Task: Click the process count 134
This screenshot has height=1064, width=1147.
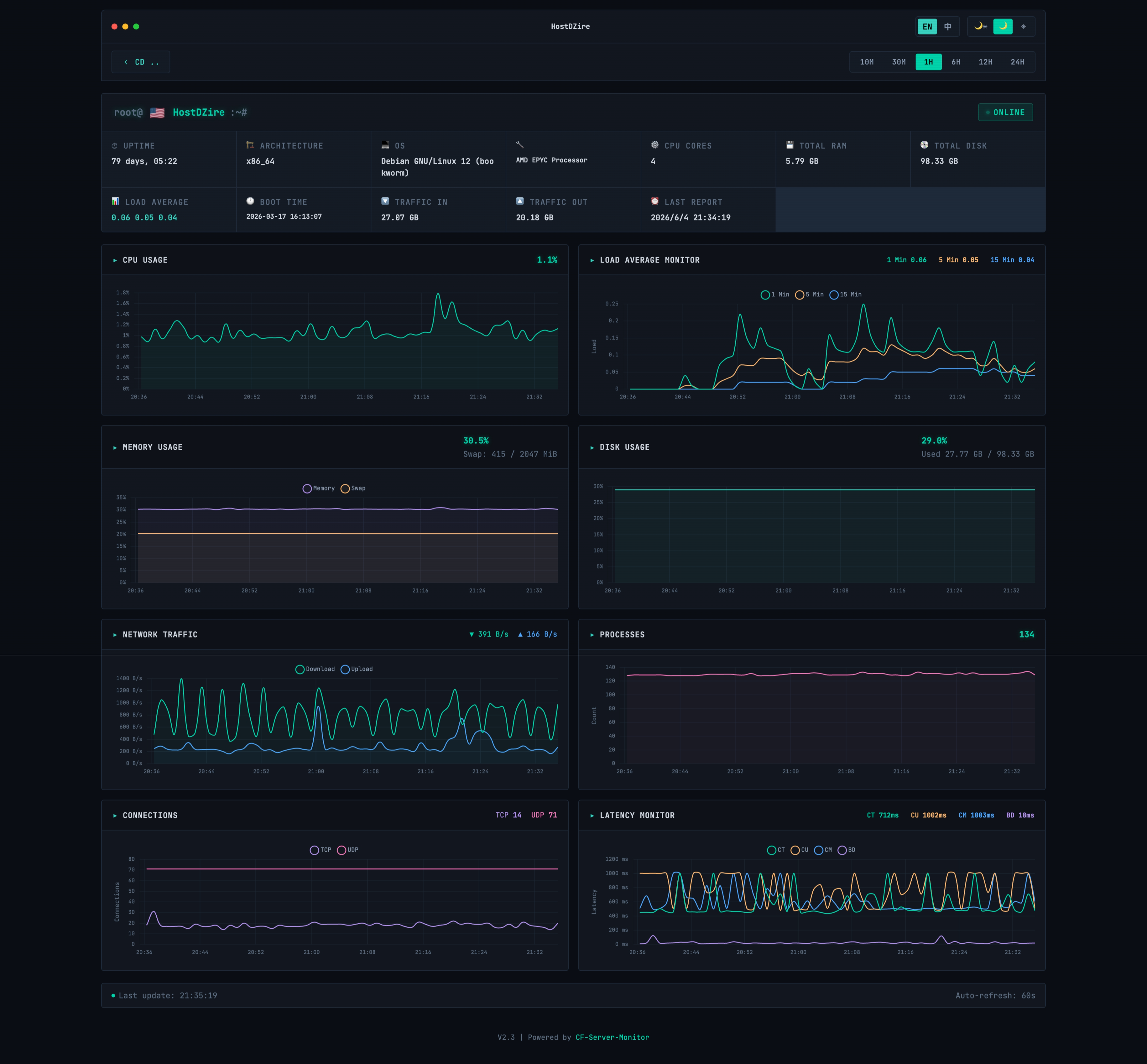Action: click(x=1026, y=635)
